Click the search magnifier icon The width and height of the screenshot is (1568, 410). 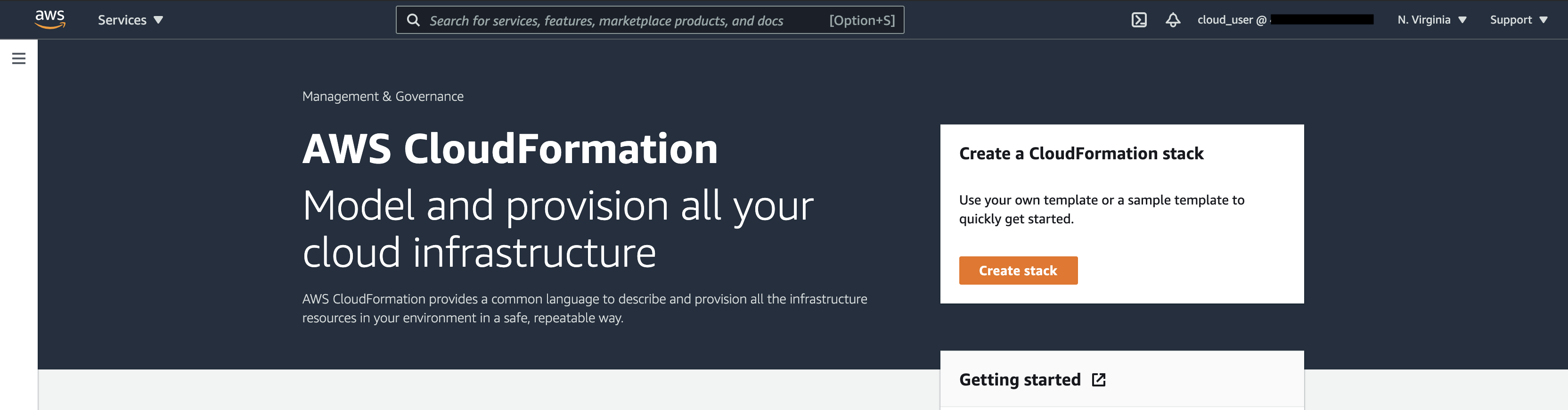tap(413, 20)
